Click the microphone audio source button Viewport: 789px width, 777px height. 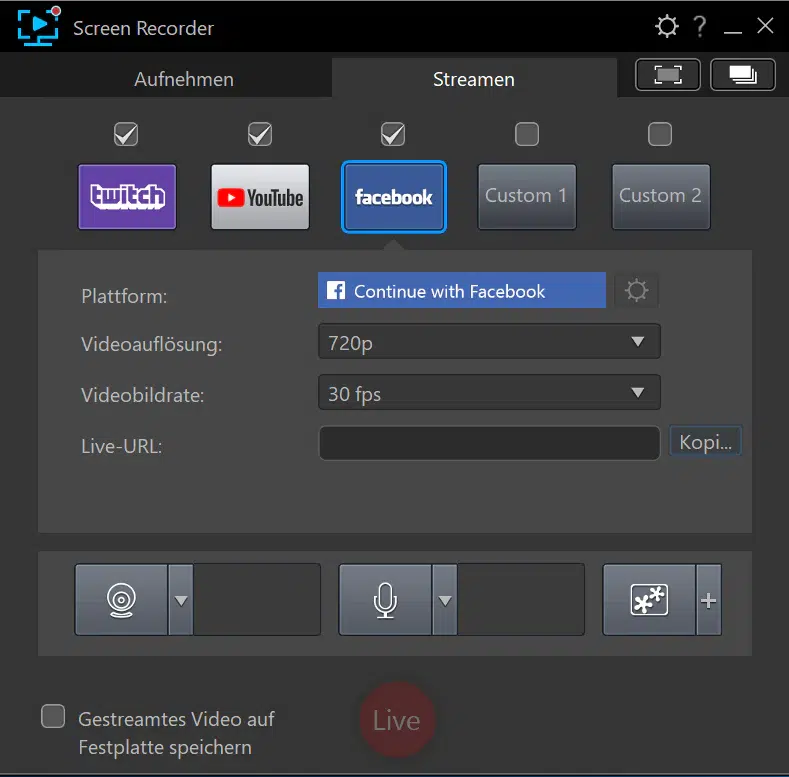(x=385, y=600)
